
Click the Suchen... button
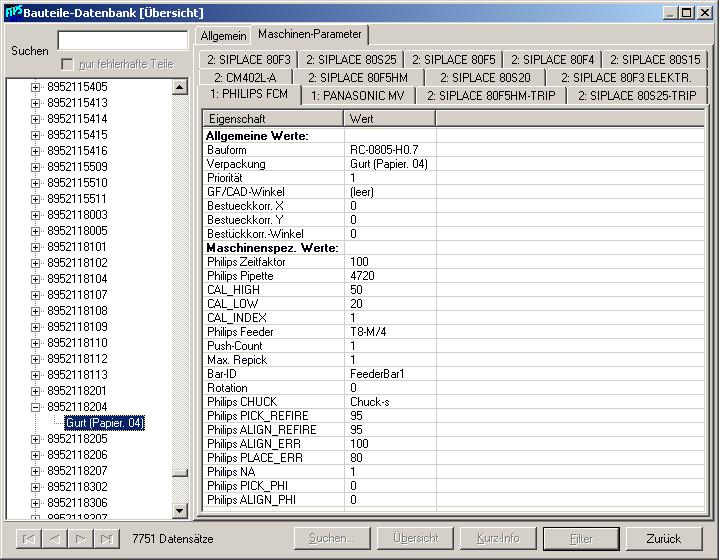click(x=332, y=538)
